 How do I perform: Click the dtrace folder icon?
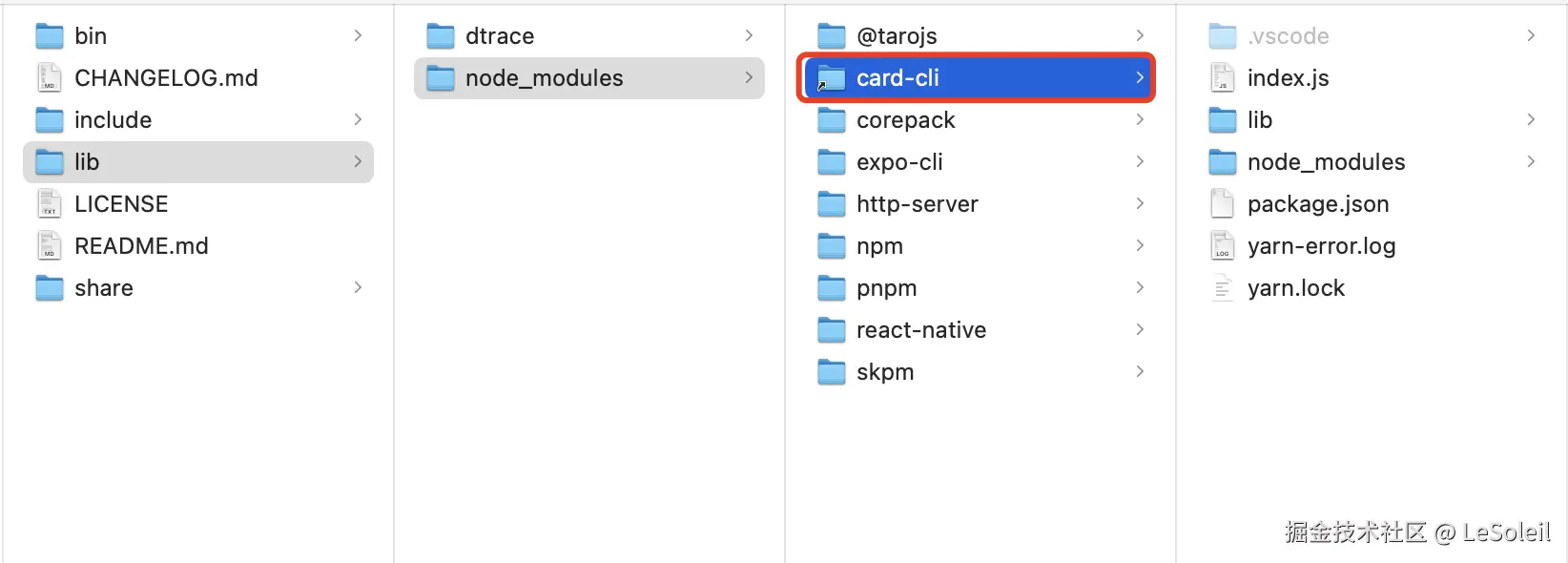[440, 36]
